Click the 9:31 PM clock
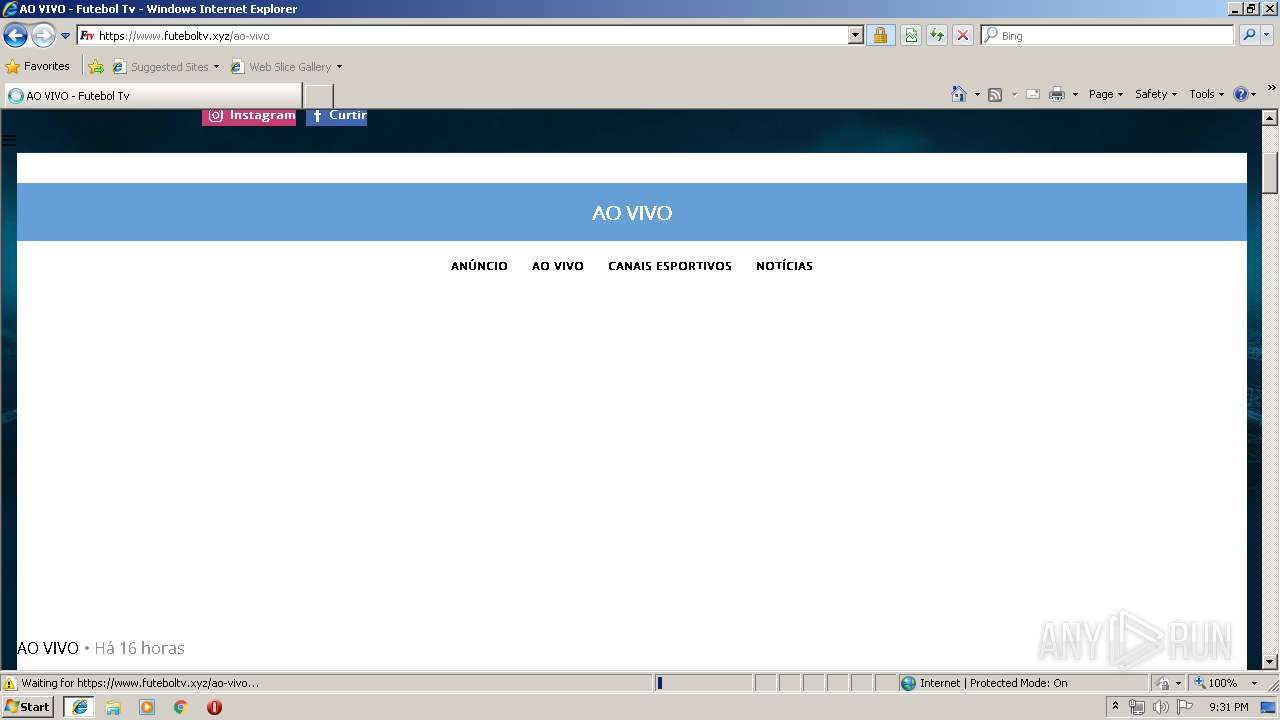Screen dimensions: 1280x720 pos(1228,707)
